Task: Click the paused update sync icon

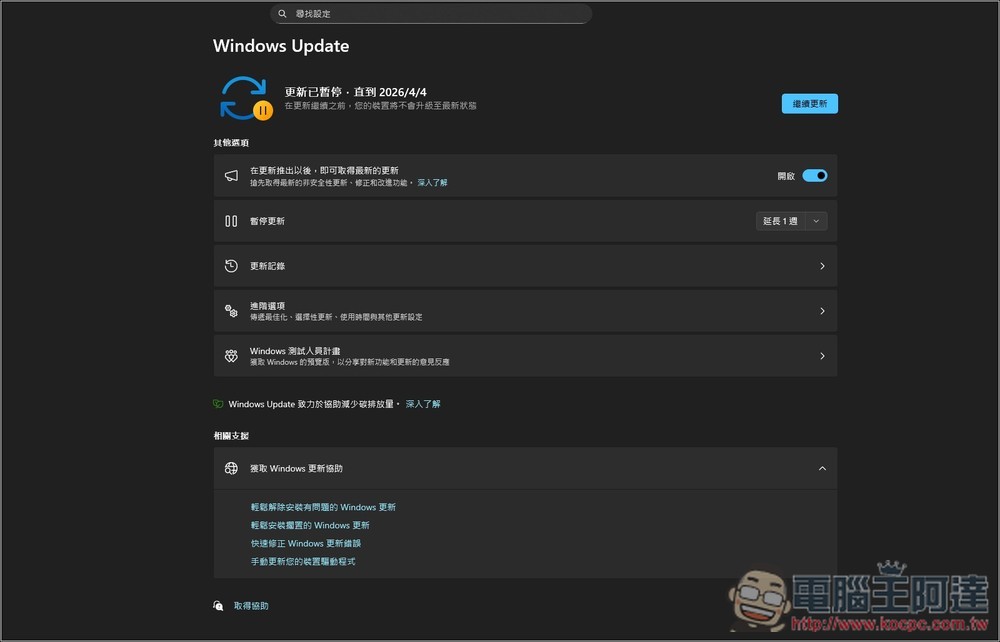Action: [x=244, y=95]
